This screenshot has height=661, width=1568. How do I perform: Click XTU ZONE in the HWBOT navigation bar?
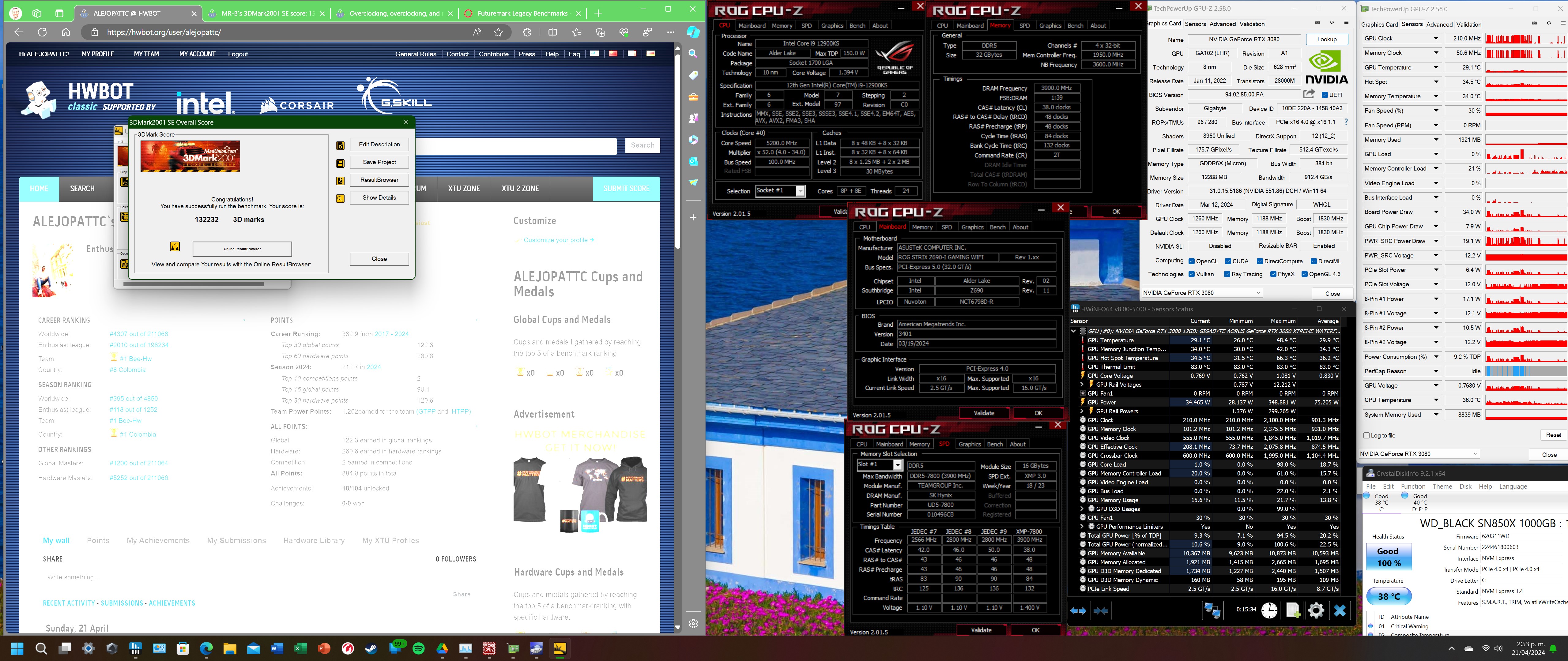tap(464, 189)
